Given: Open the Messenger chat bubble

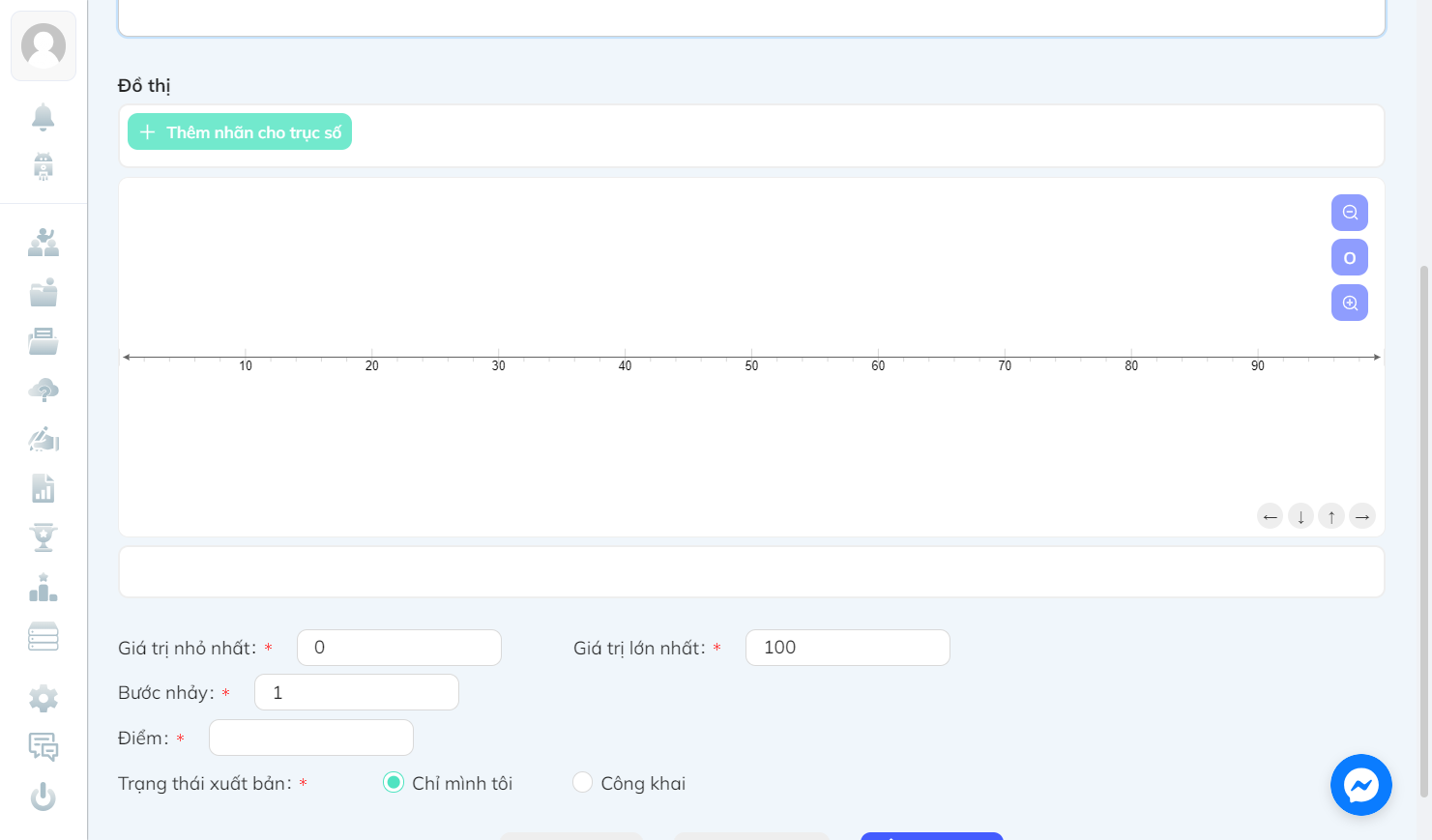Looking at the screenshot, I should point(1361,785).
